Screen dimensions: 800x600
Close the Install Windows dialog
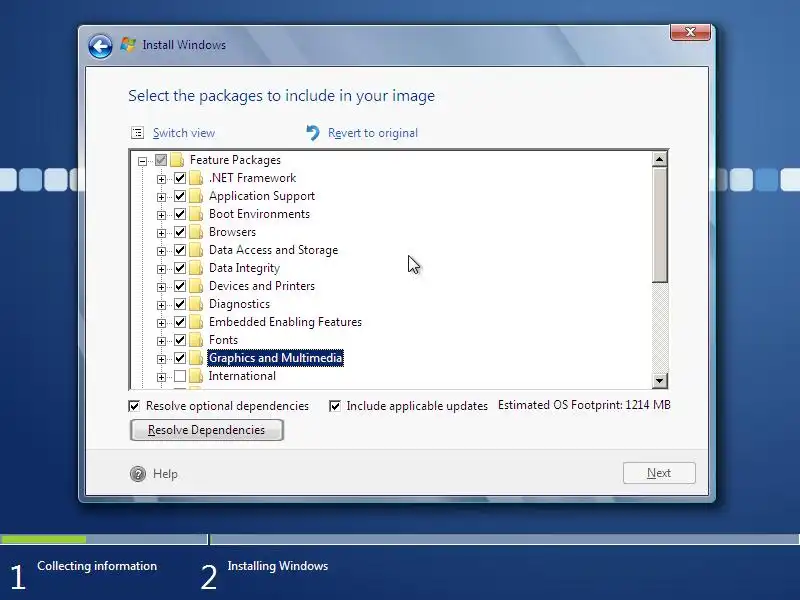690,32
